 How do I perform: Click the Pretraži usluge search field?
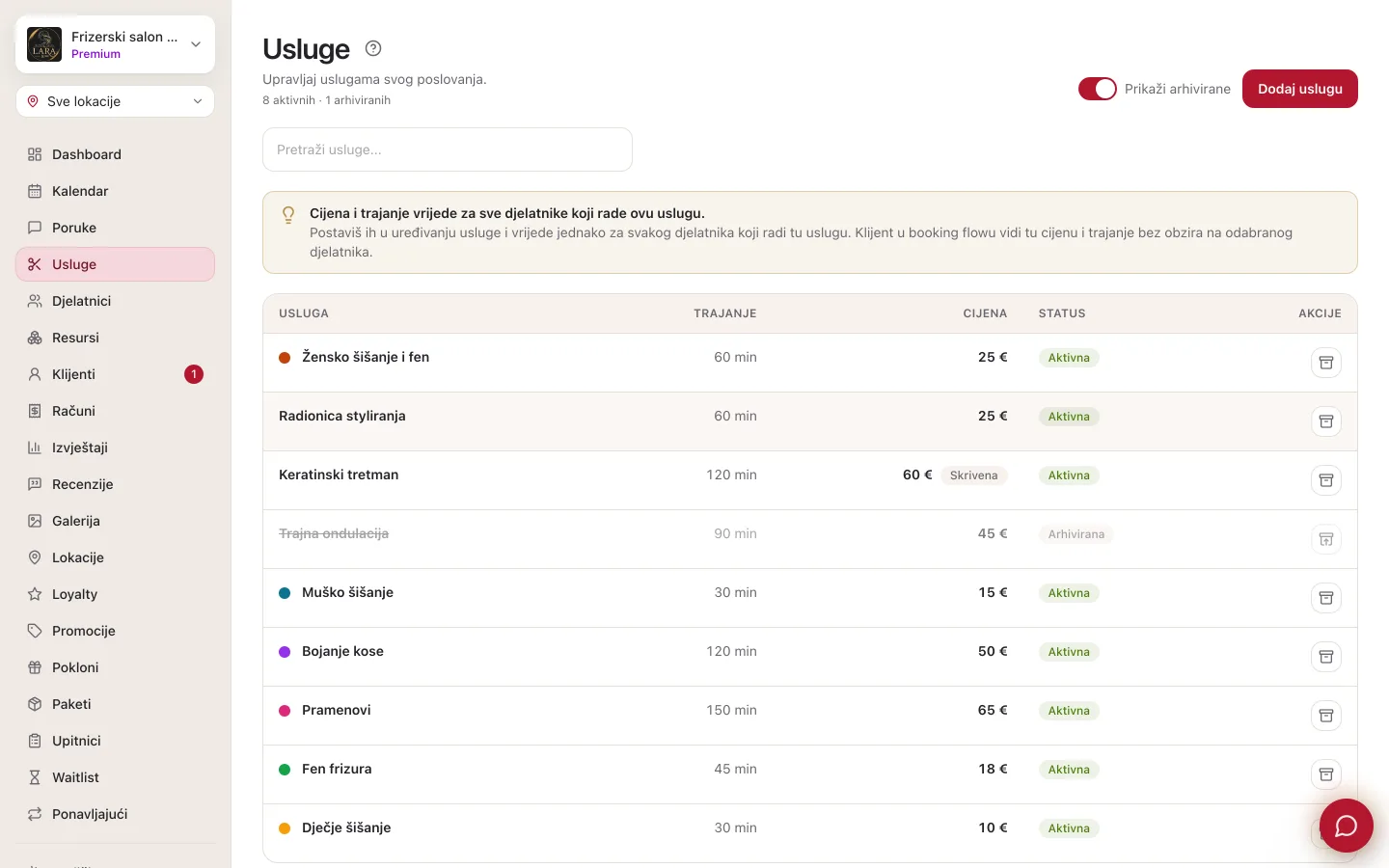coord(448,149)
